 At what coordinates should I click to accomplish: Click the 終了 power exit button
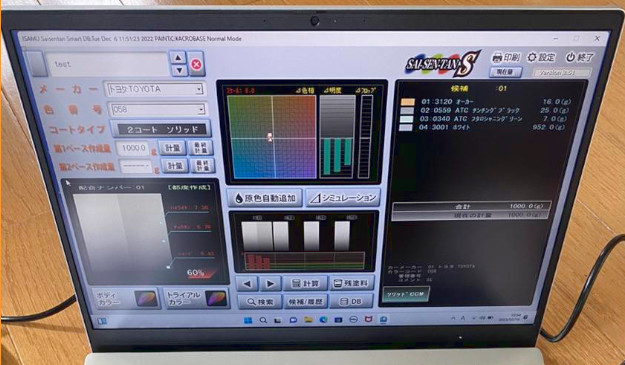[580, 57]
